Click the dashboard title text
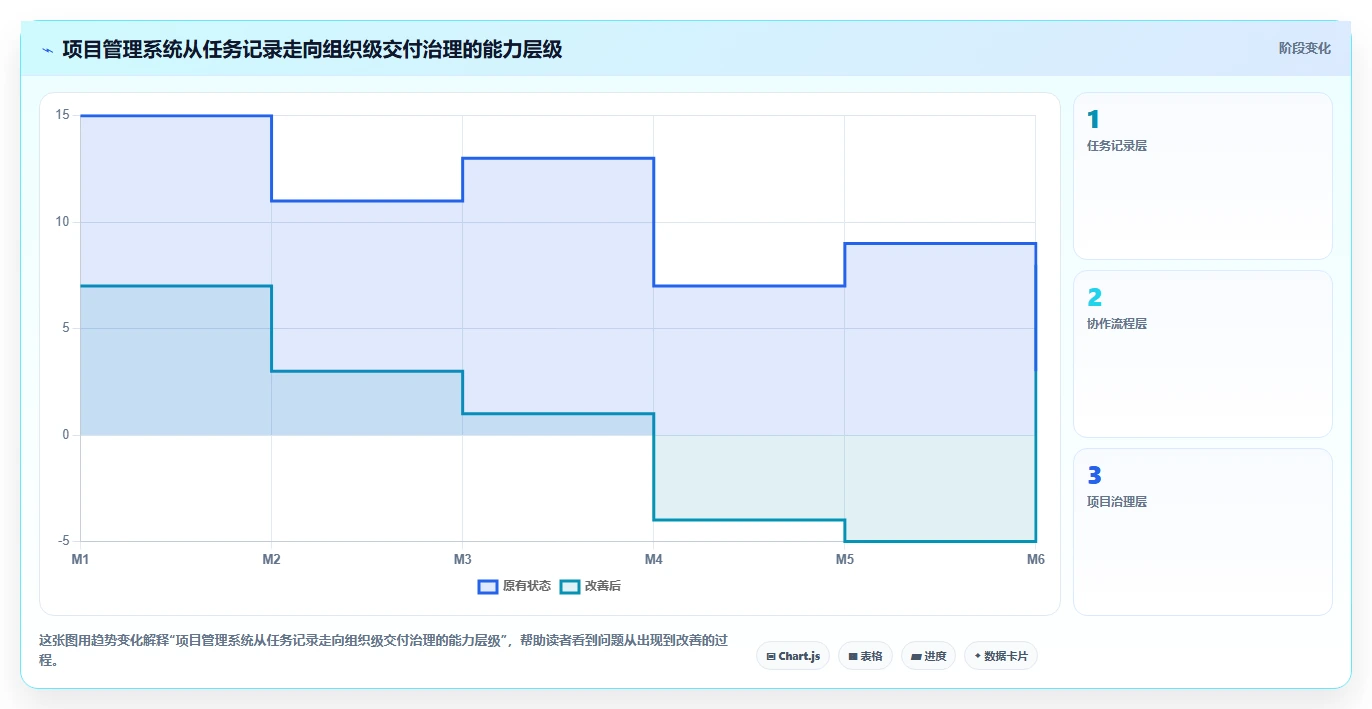1372x709 pixels. tap(312, 49)
